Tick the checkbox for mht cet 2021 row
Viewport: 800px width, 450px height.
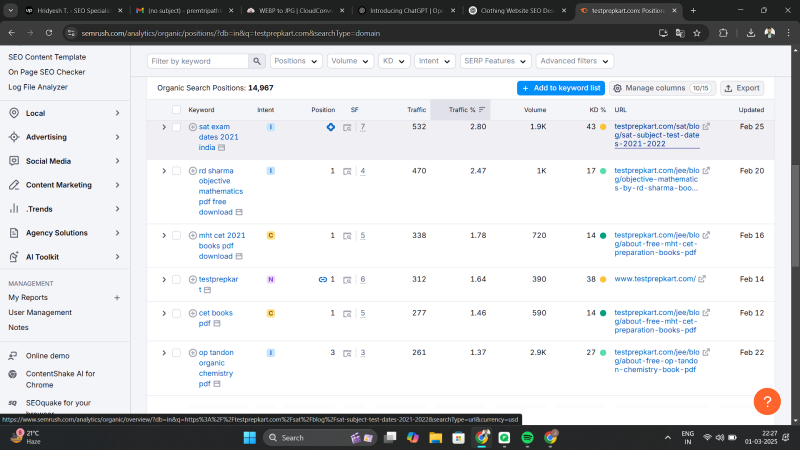177,235
